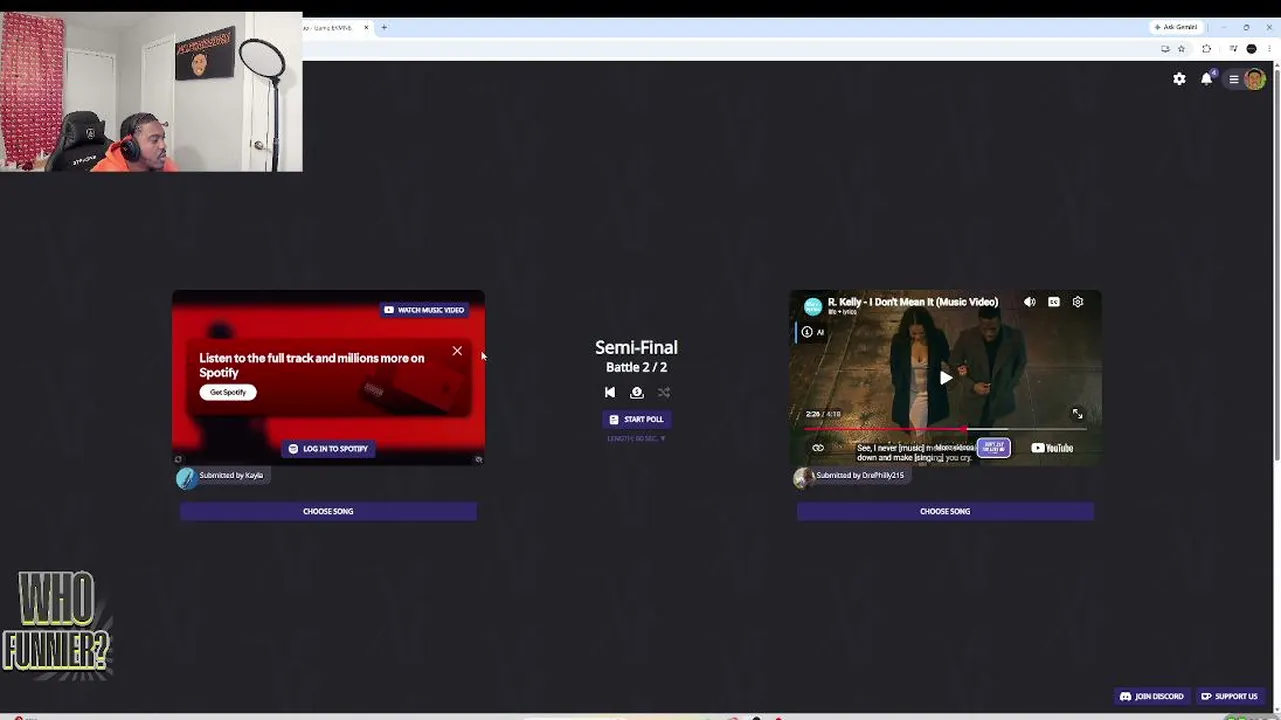The image size is (1281, 720).
Task: Toggle closed captions on YouTube player
Action: 1054,302
